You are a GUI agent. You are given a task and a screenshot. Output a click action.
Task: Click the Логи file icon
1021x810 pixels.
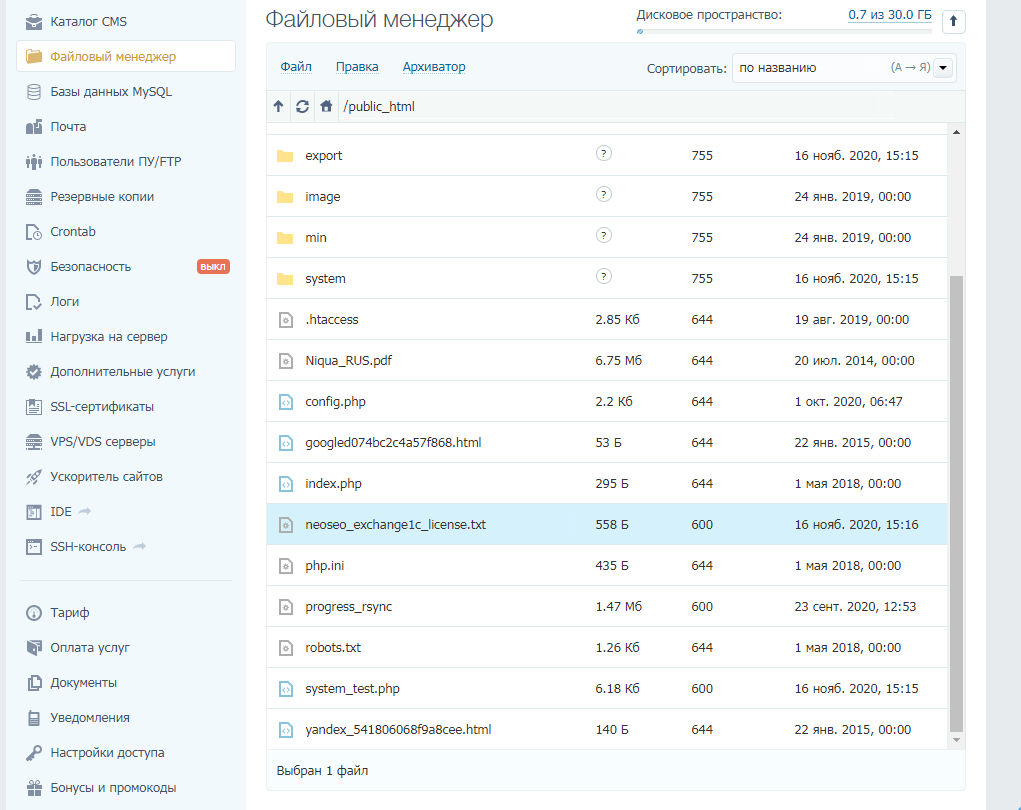[x=34, y=302]
